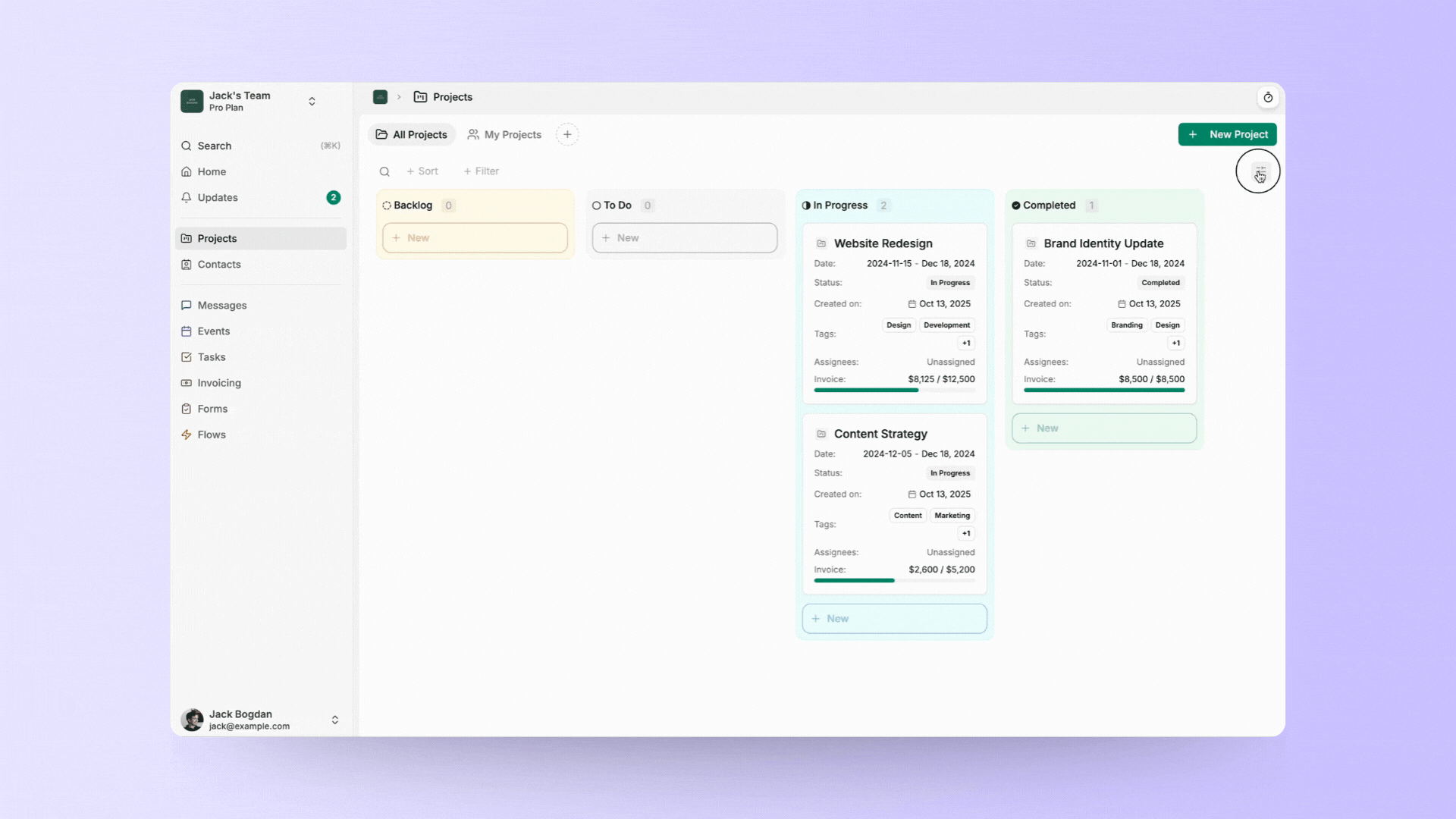Click the add view plus icon
1456x819 pixels.
(x=567, y=134)
